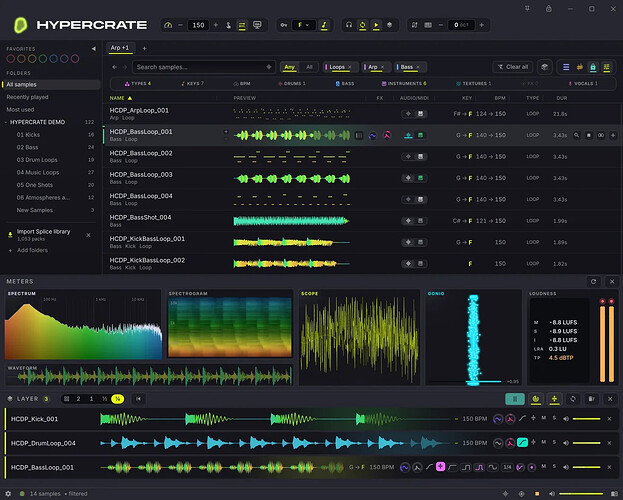Open the BPM filter category
Screen dimensions: 623x500
[x=242, y=84]
